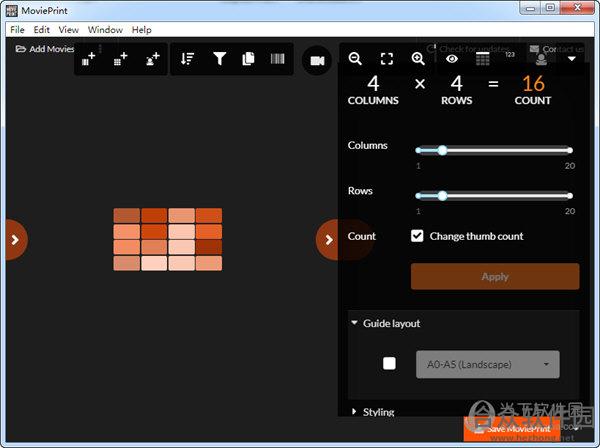Click the Save MoviePrint button
600x448 pixels.
pos(513,429)
